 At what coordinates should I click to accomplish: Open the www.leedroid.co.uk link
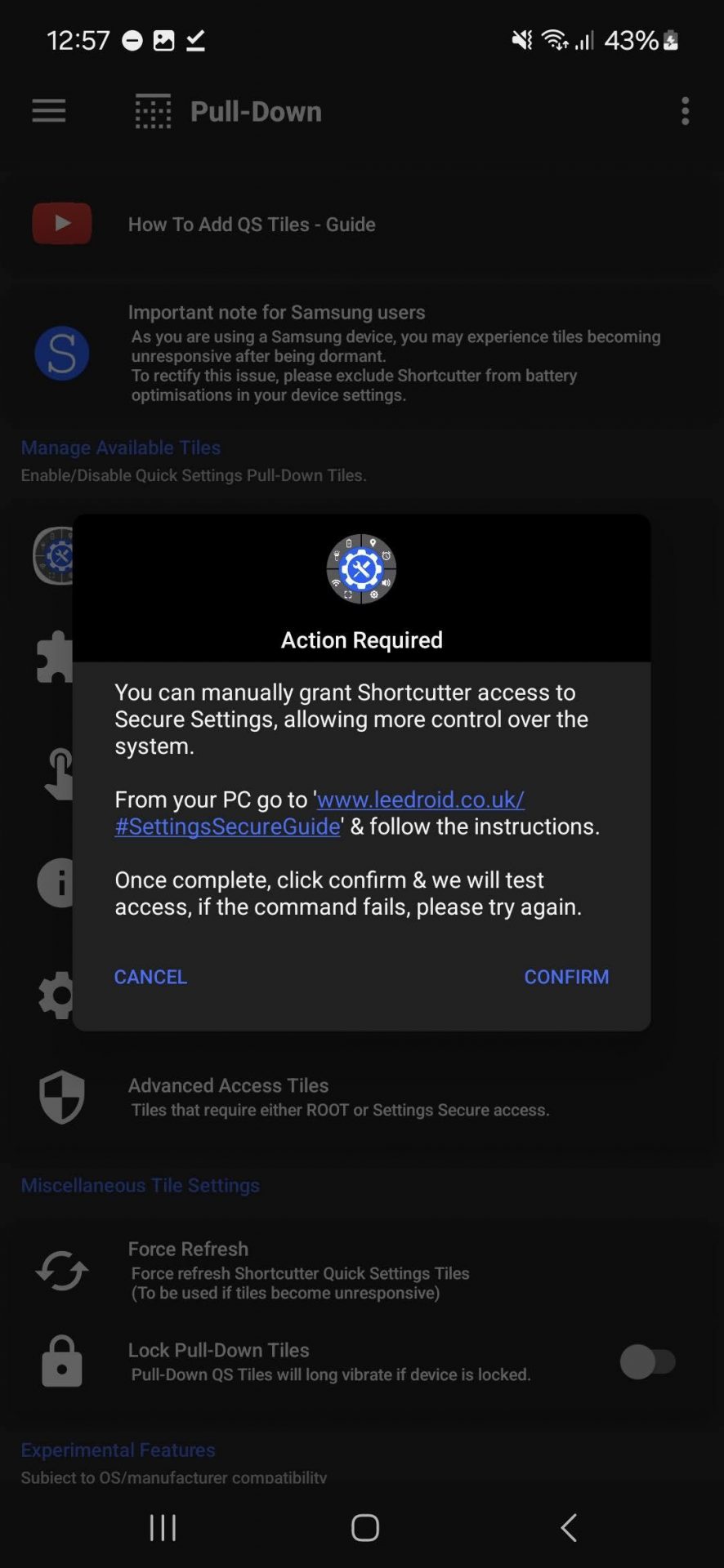pos(421,800)
